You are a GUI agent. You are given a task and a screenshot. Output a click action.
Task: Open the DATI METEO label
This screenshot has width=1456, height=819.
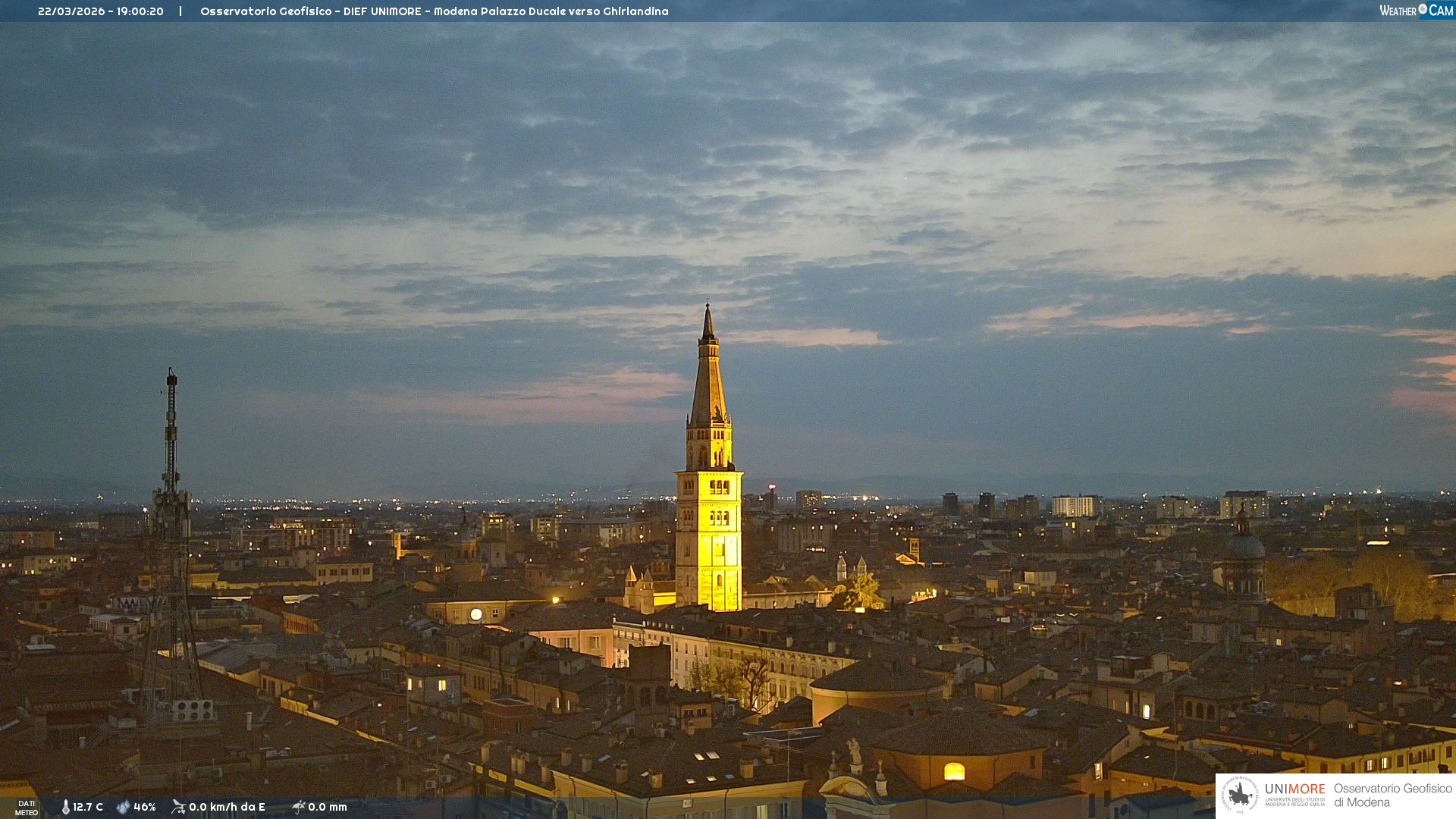pyautogui.click(x=27, y=808)
